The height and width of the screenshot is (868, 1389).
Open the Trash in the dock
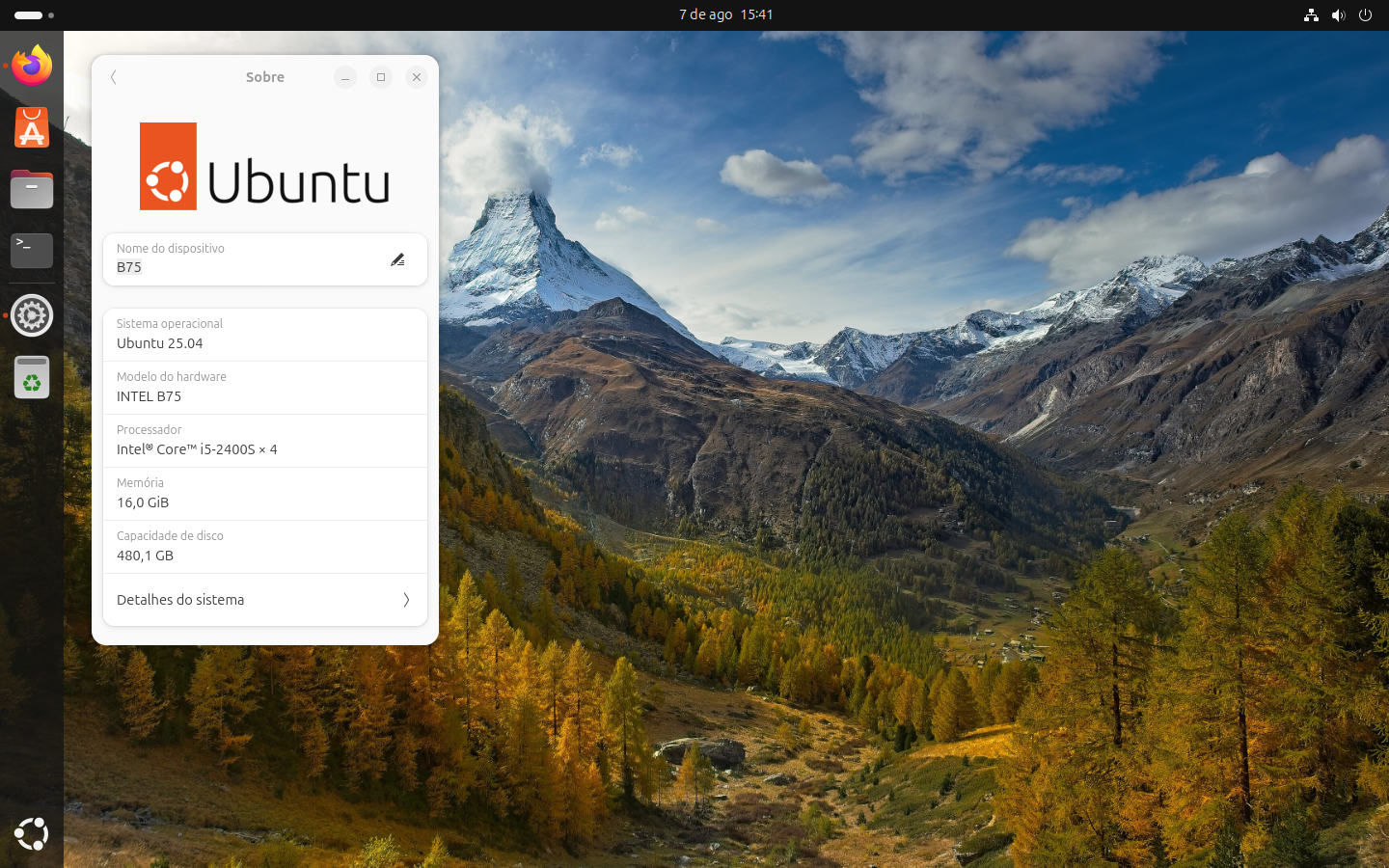[x=32, y=377]
